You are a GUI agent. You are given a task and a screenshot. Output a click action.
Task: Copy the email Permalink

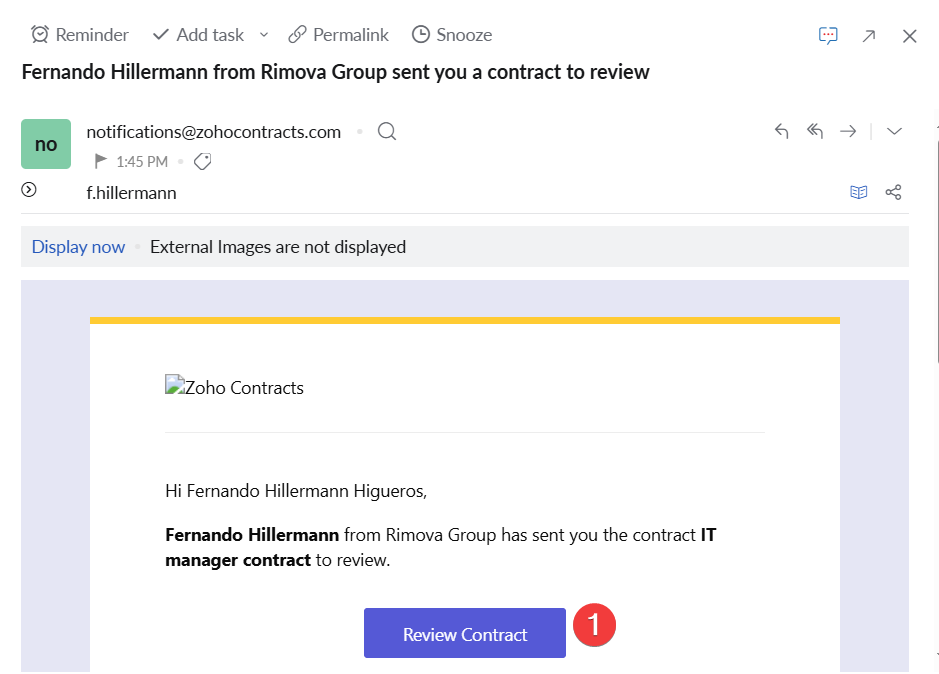[x=338, y=35]
